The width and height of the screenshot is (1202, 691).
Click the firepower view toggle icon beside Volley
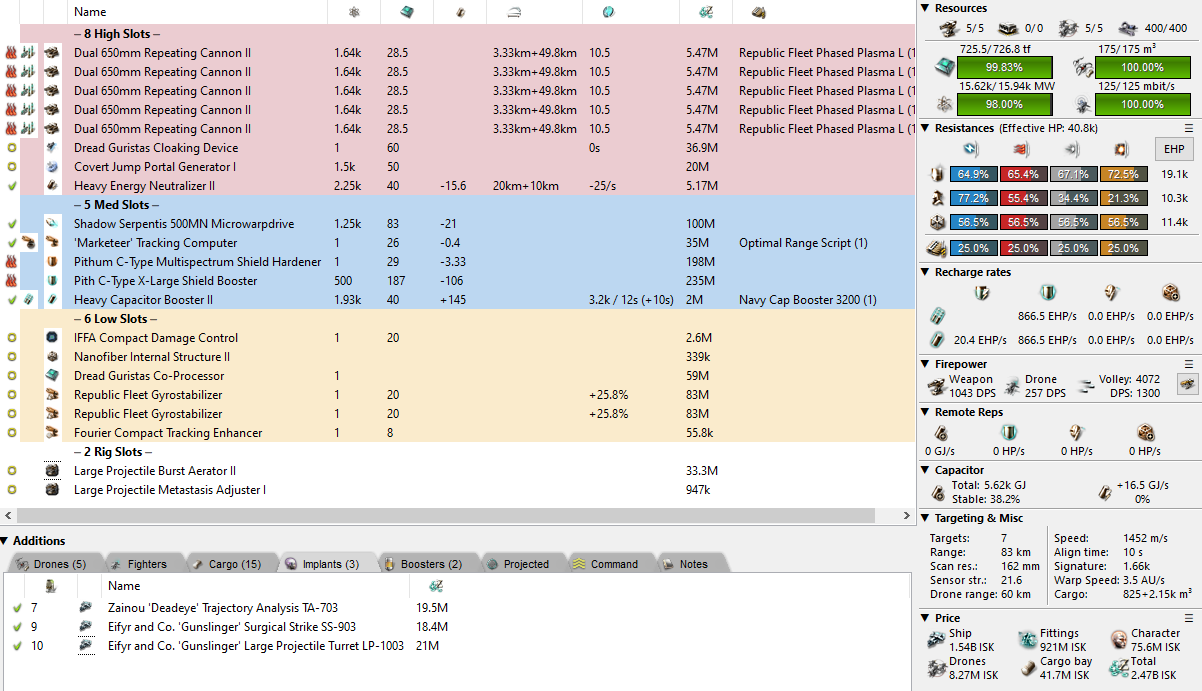[x=1187, y=386]
